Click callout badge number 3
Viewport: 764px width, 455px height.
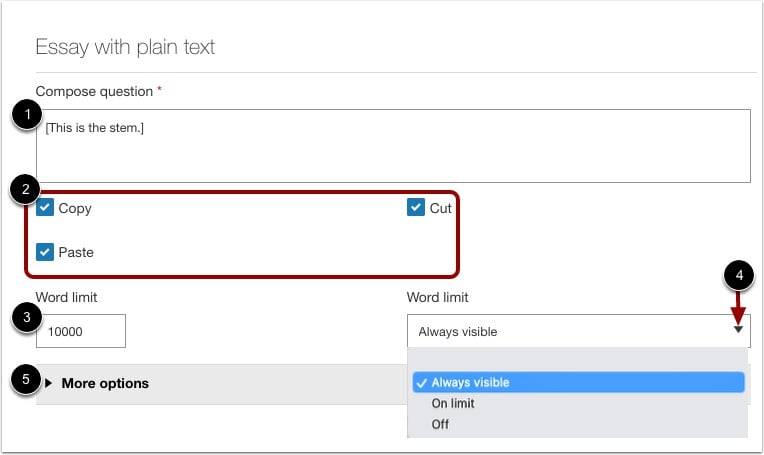click(26, 320)
